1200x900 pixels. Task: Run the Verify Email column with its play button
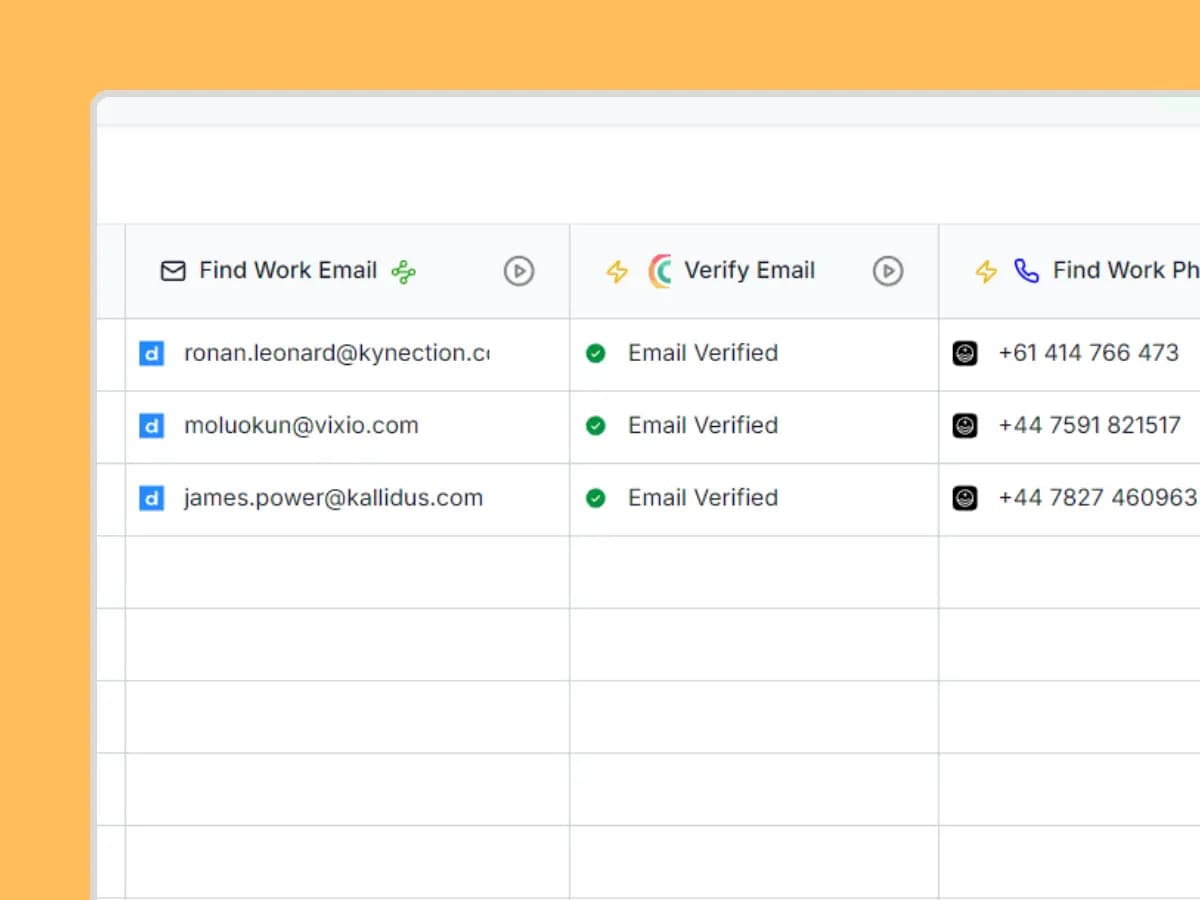[887, 270]
